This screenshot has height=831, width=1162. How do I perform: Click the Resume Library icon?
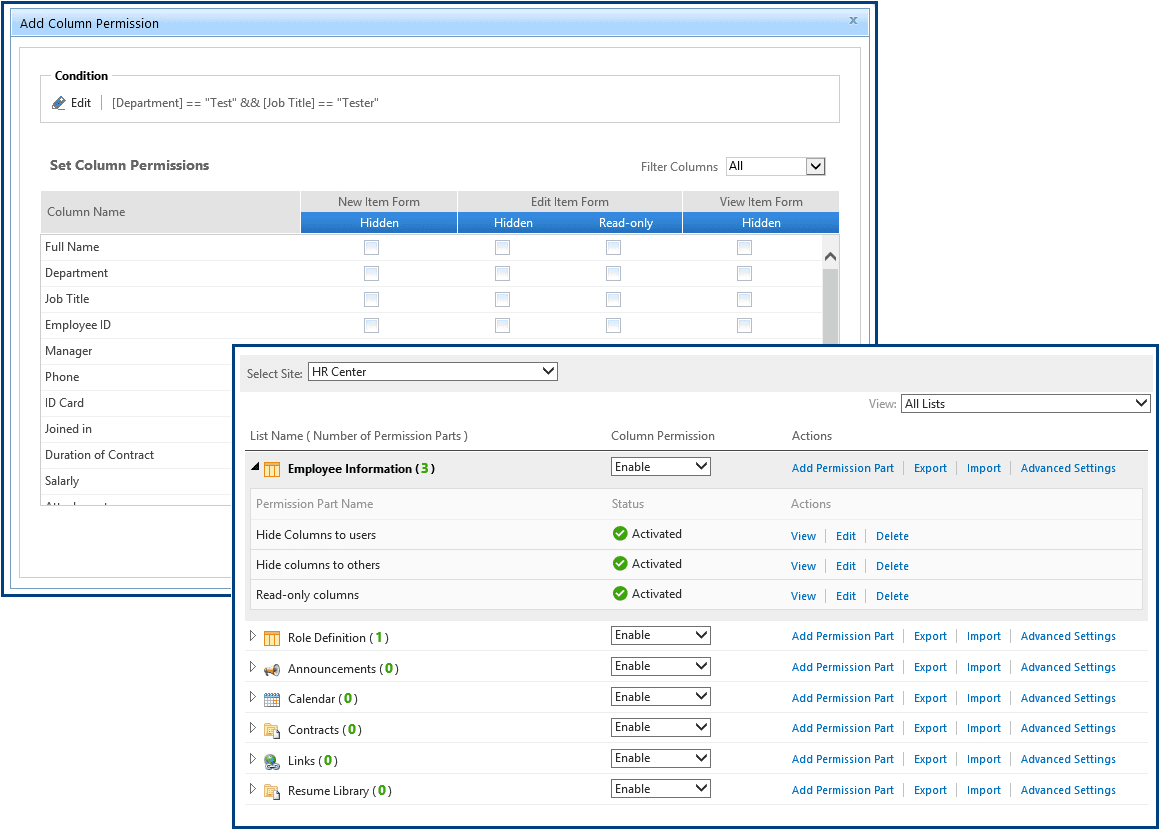pyautogui.click(x=272, y=792)
